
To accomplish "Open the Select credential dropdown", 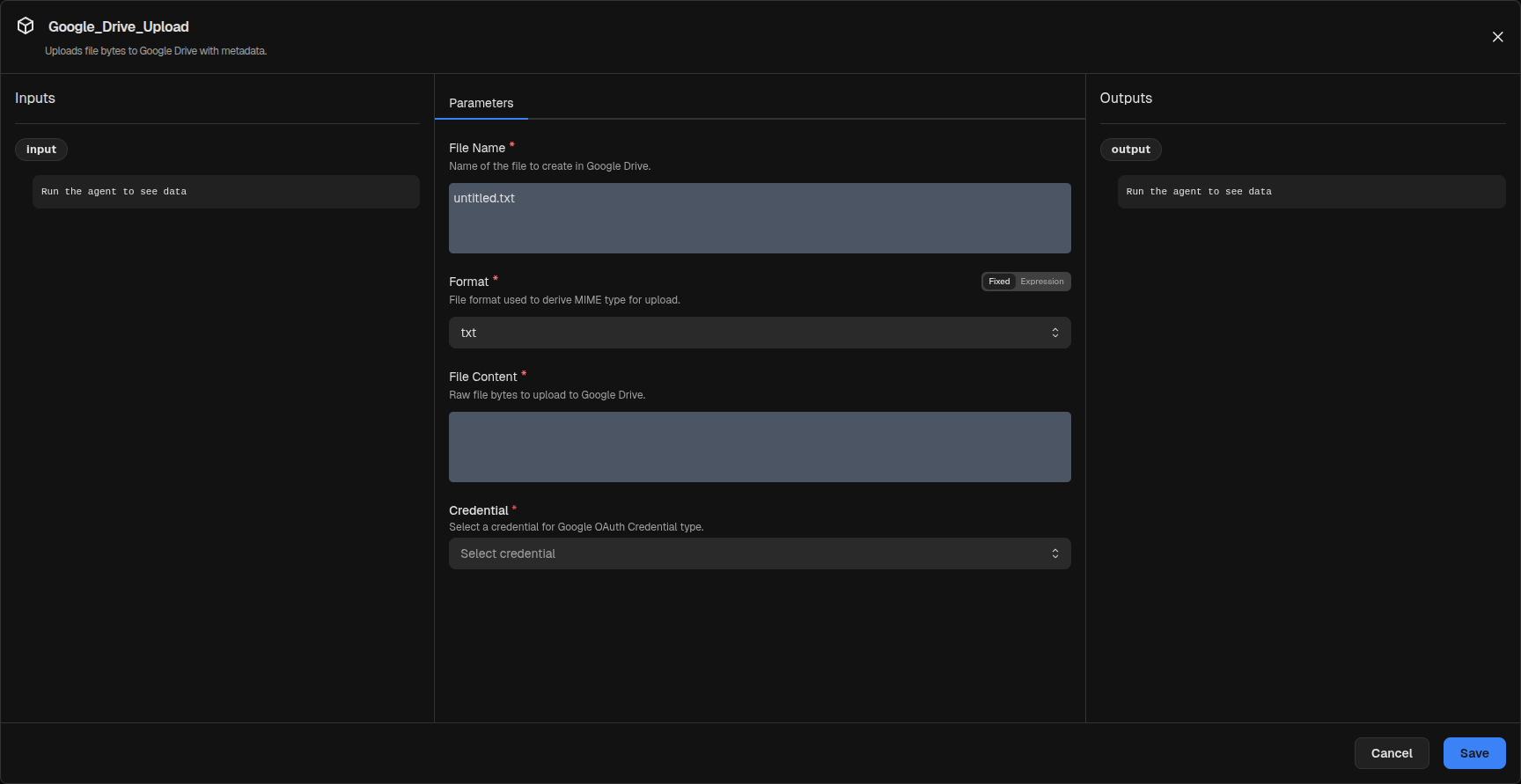I will point(760,553).
